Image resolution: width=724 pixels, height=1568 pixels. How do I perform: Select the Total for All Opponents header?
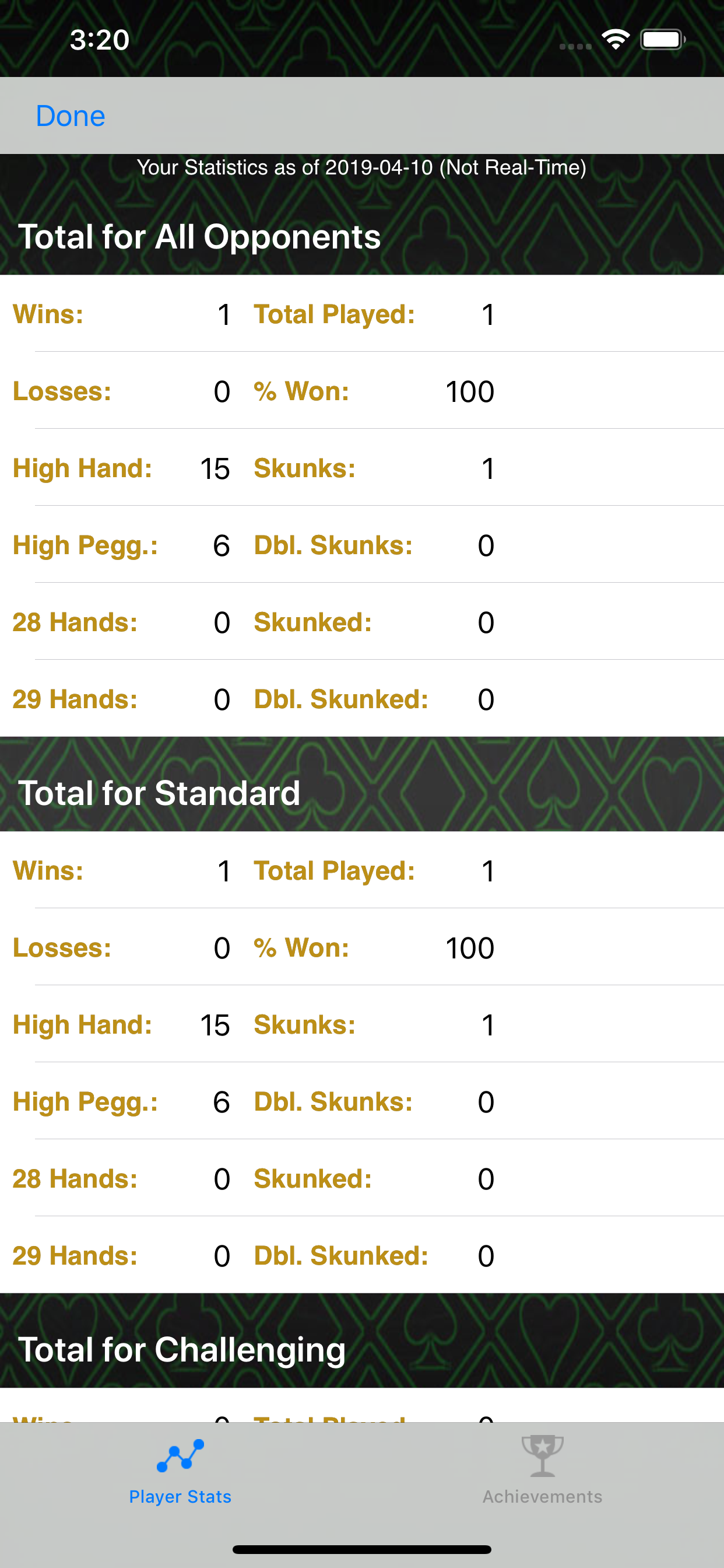tap(199, 236)
